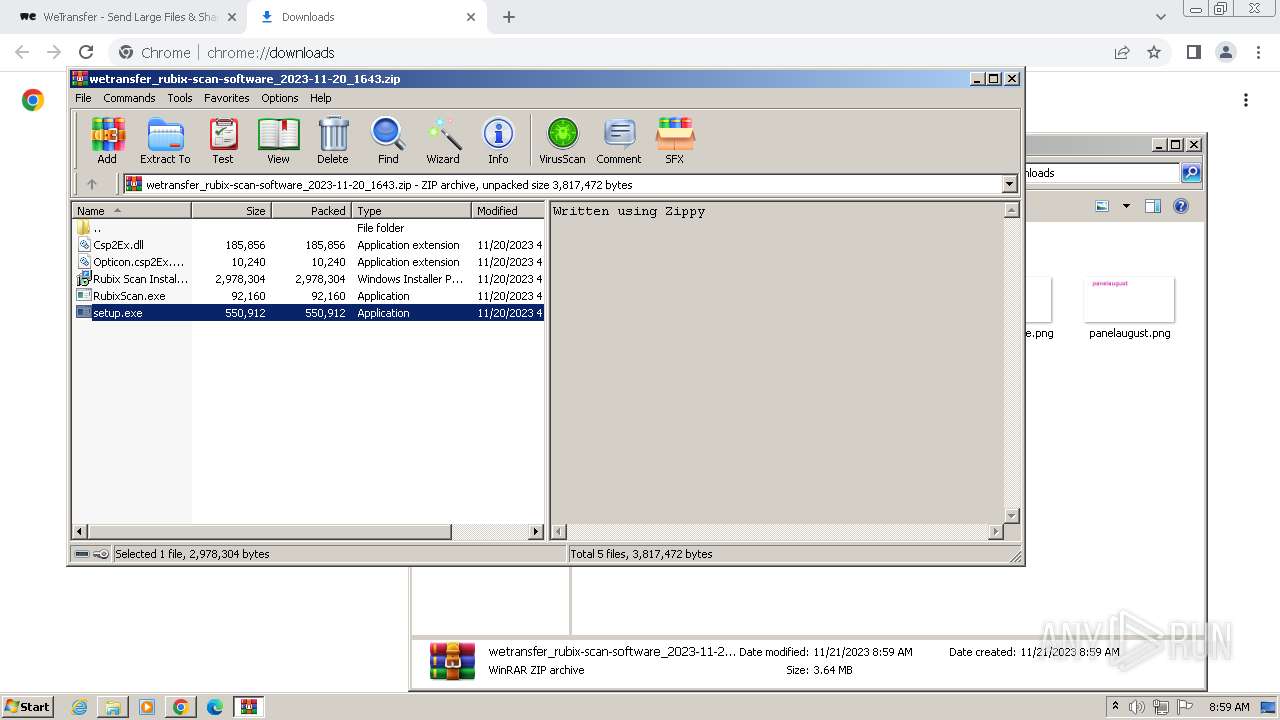The height and width of the screenshot is (720, 1280).
Task: Launch Internet Explorer from taskbar
Action: (x=79, y=707)
